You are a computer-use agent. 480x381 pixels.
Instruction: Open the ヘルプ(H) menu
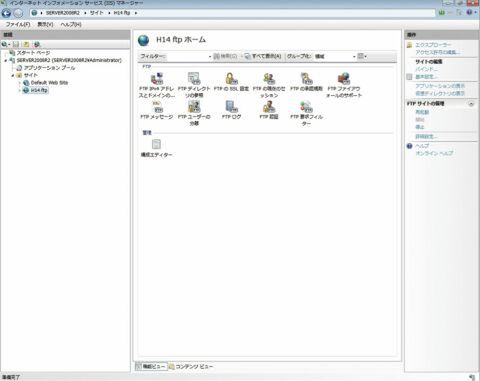click(71, 24)
